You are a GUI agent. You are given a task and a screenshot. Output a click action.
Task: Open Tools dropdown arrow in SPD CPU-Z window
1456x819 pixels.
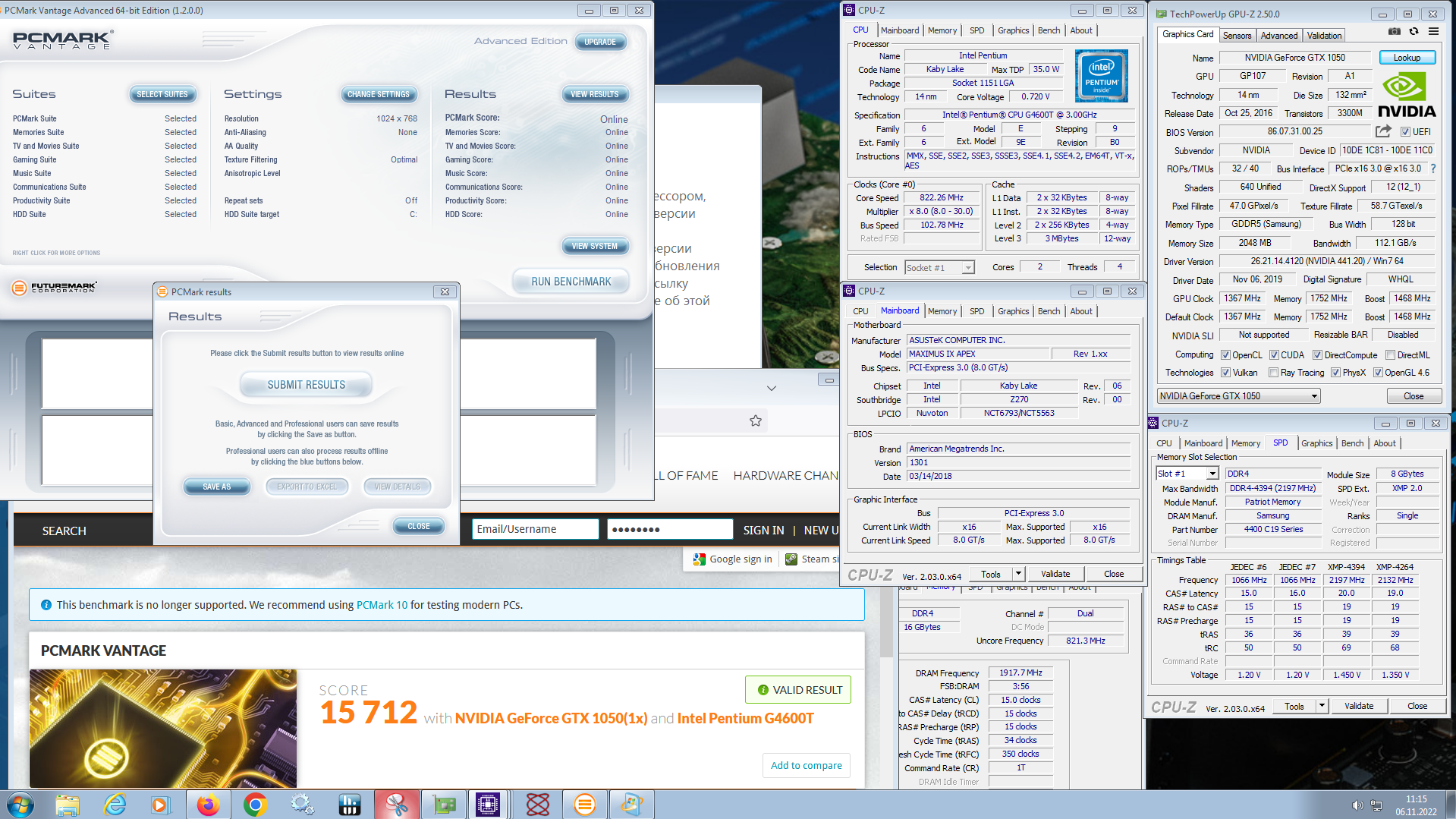1322,706
